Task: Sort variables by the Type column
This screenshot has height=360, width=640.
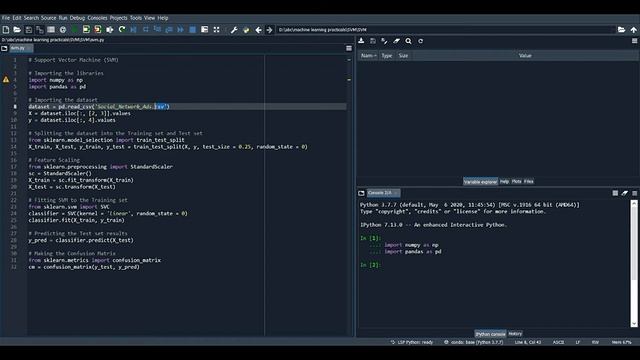Action: (387, 56)
